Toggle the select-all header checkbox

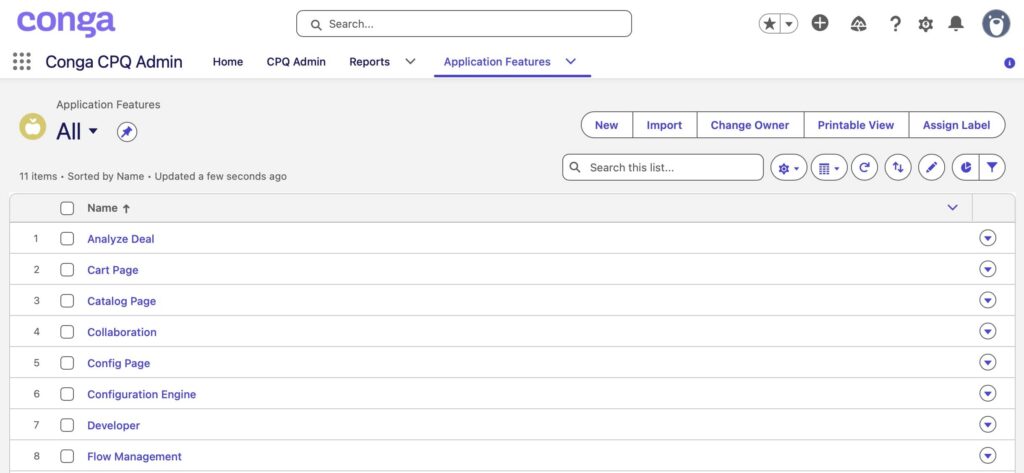pyautogui.click(x=67, y=208)
